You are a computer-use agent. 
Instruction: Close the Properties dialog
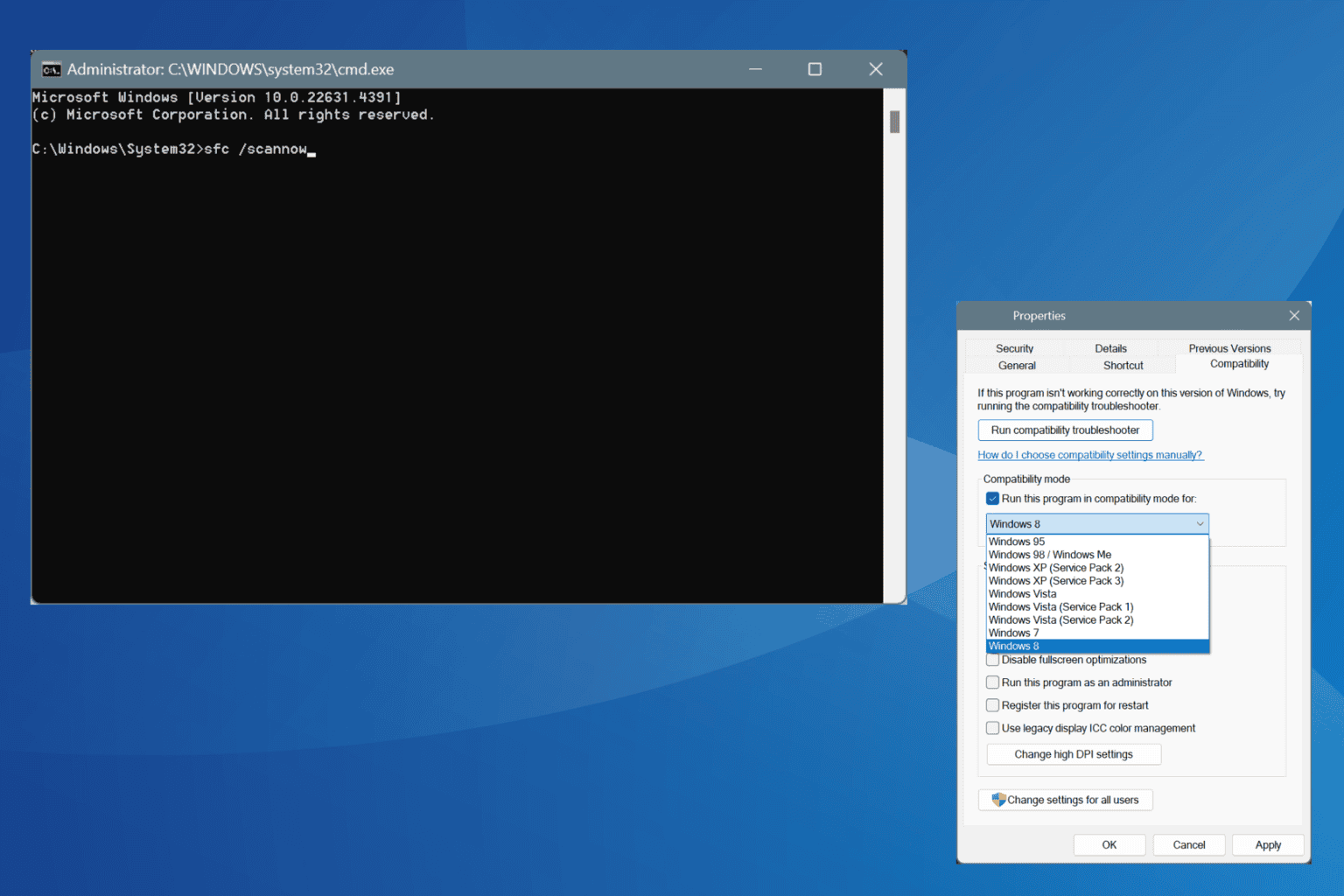(1294, 316)
